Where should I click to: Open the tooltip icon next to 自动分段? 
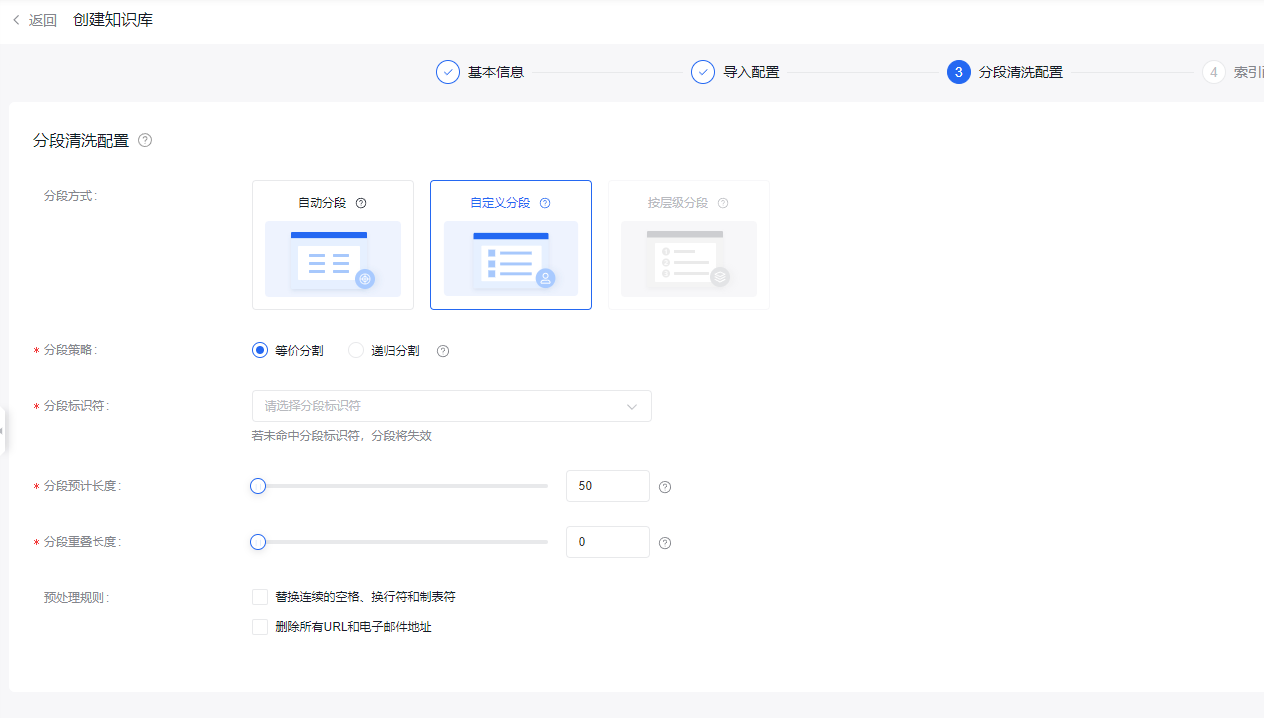[x=361, y=202]
